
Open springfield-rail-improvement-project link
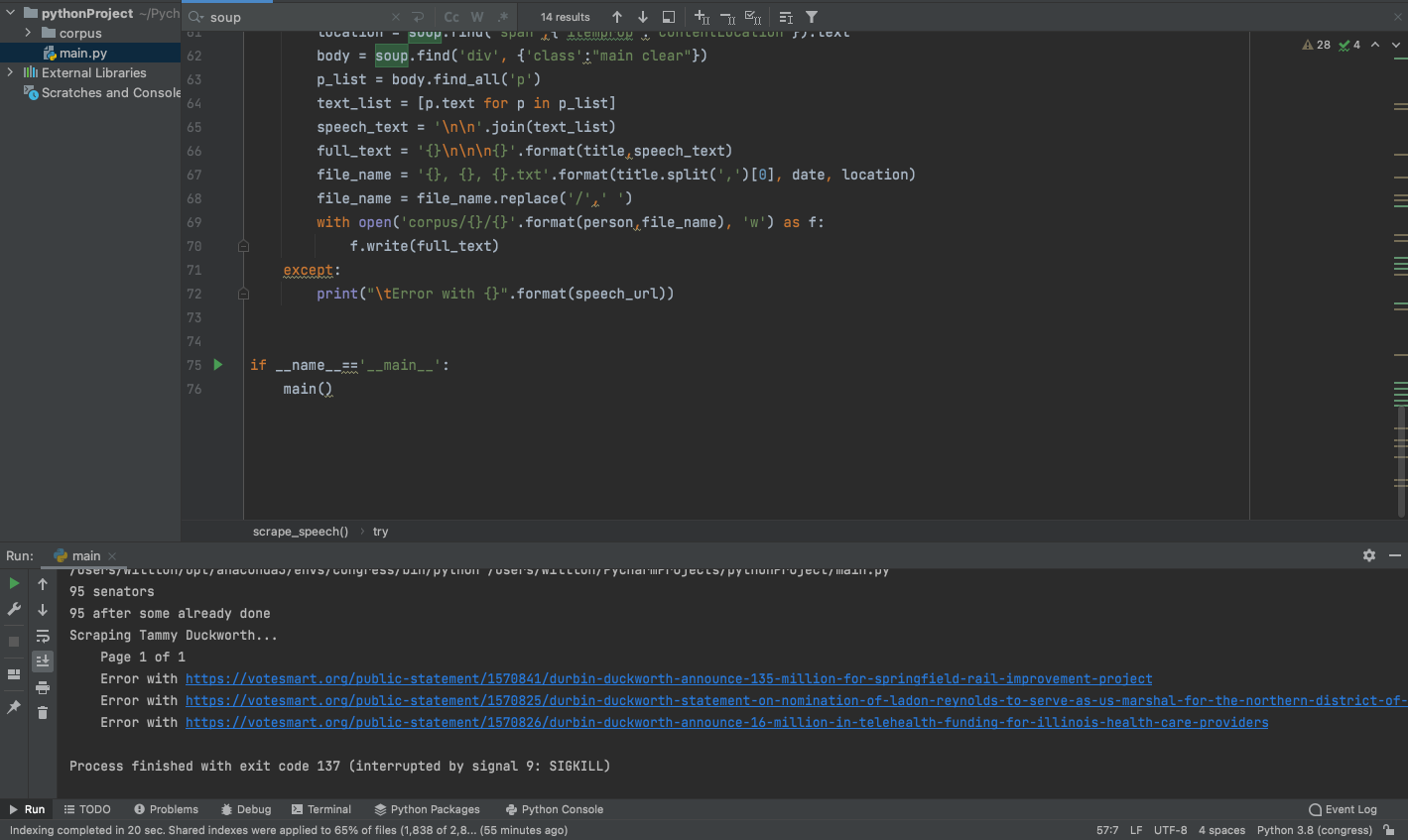click(x=669, y=679)
